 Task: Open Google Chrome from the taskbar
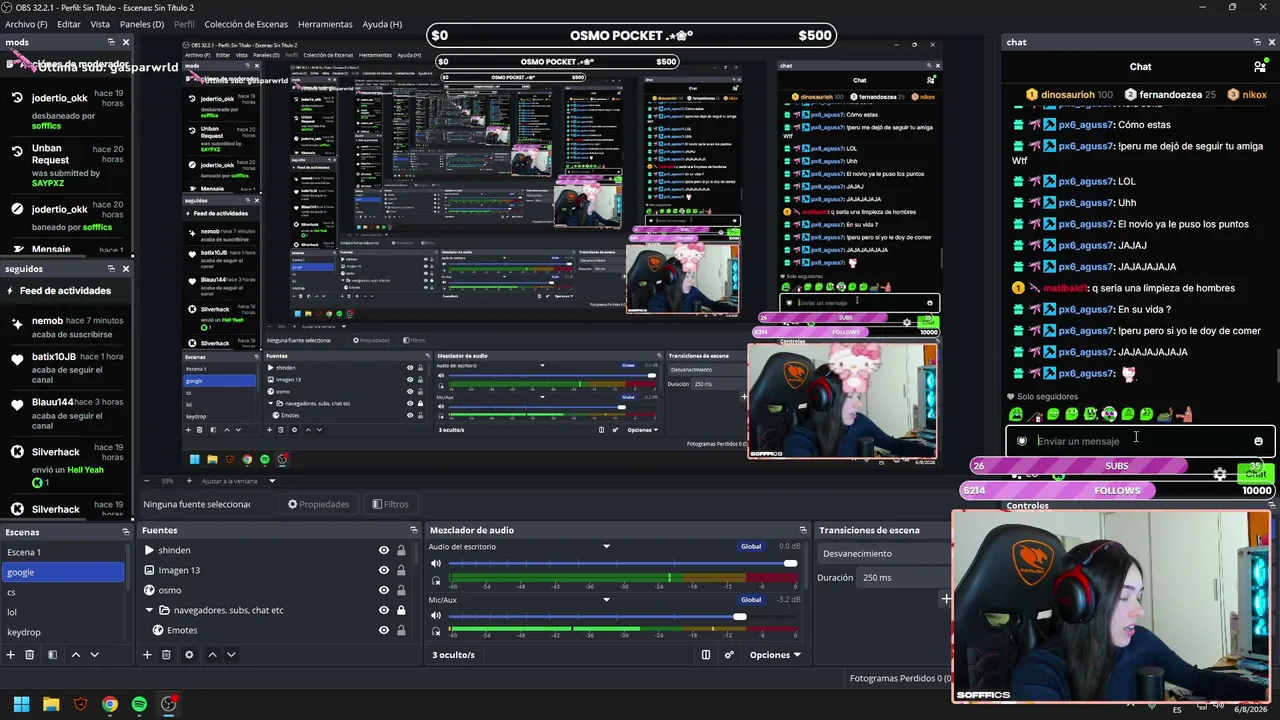pyautogui.click(x=110, y=704)
